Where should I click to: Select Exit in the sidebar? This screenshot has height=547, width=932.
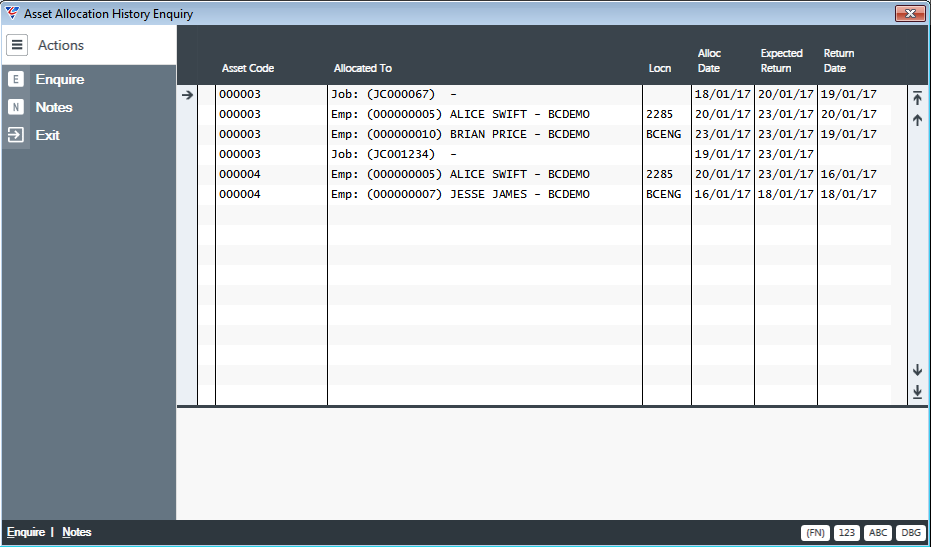[x=48, y=135]
